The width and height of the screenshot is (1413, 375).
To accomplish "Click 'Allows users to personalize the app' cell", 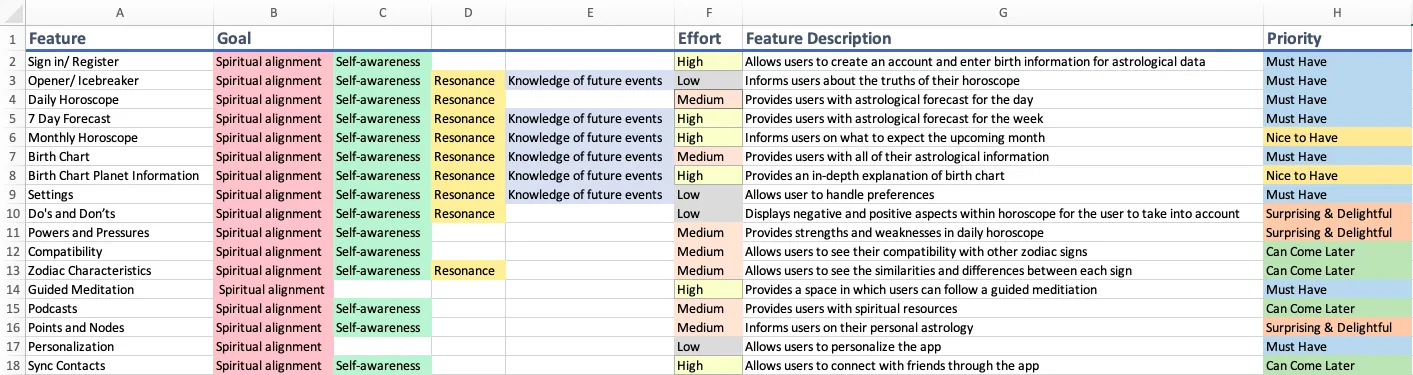I will [x=1003, y=347].
